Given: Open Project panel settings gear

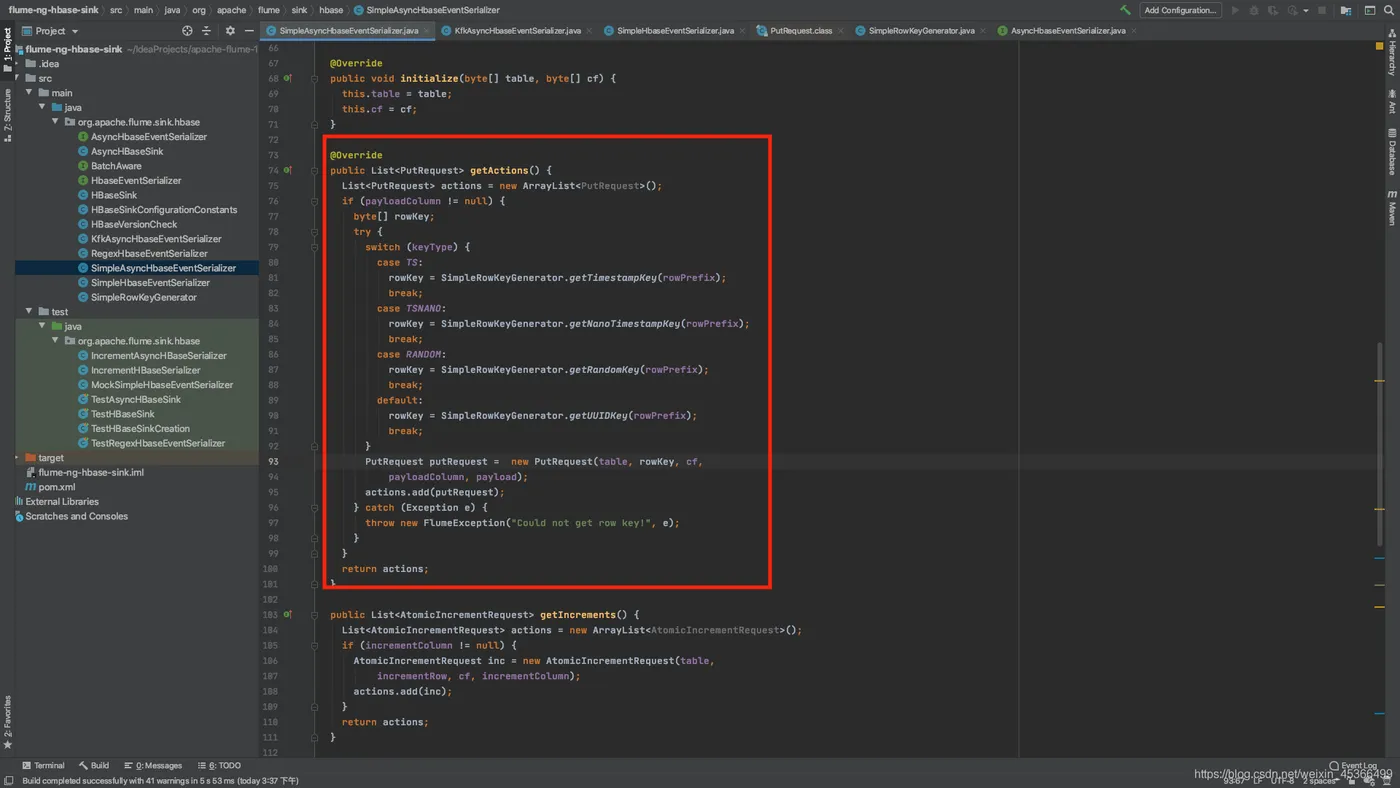Looking at the screenshot, I should [230, 31].
